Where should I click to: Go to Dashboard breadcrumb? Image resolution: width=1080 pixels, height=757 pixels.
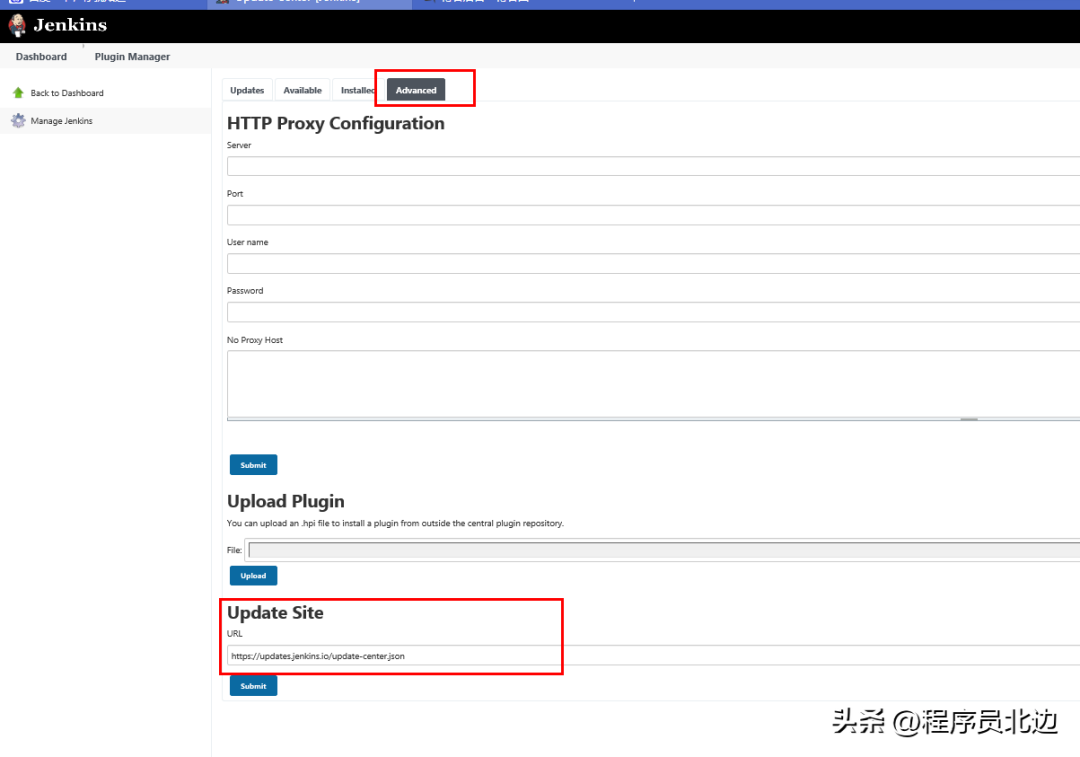(41, 56)
